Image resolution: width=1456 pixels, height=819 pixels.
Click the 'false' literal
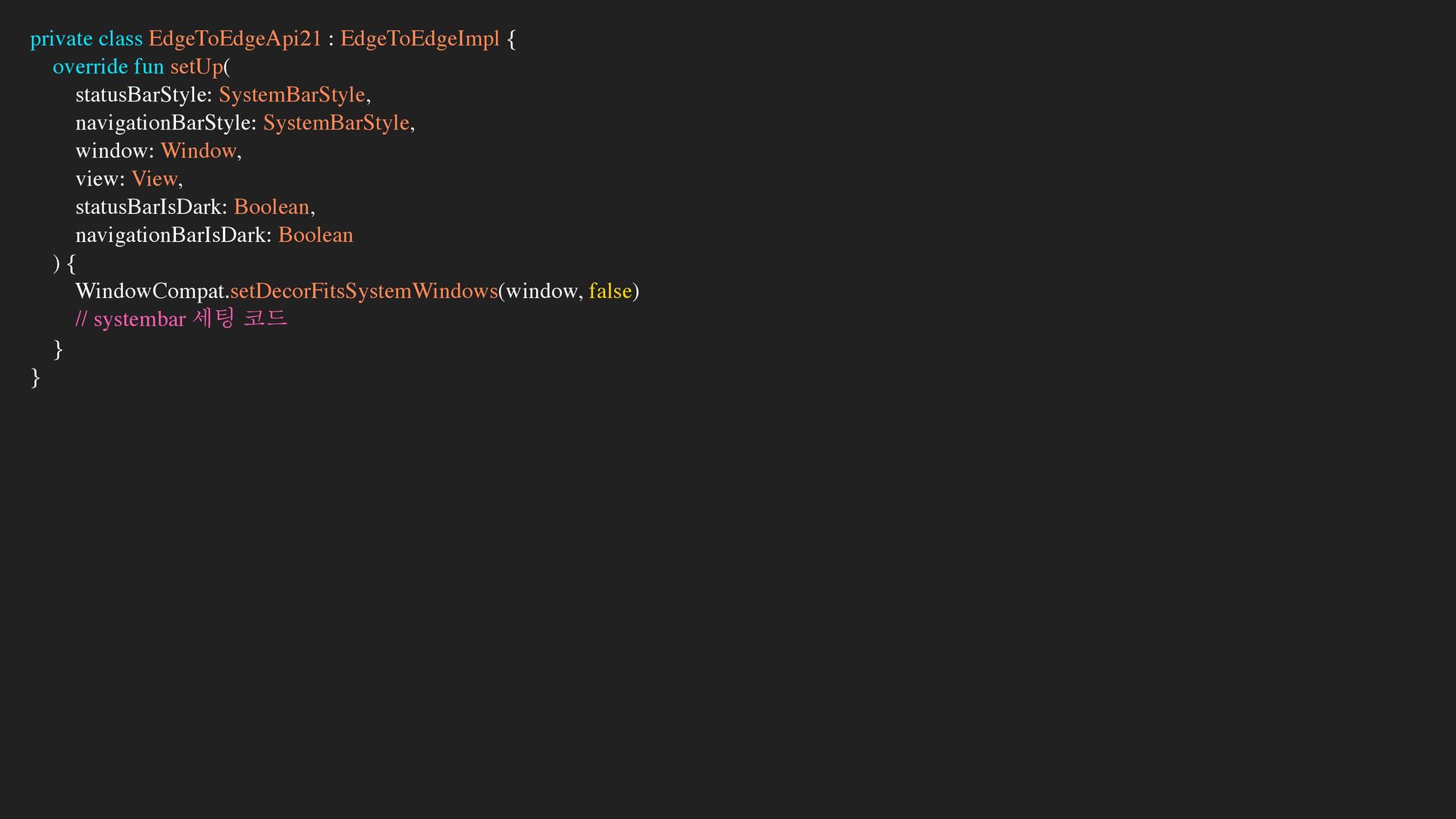coord(610,291)
